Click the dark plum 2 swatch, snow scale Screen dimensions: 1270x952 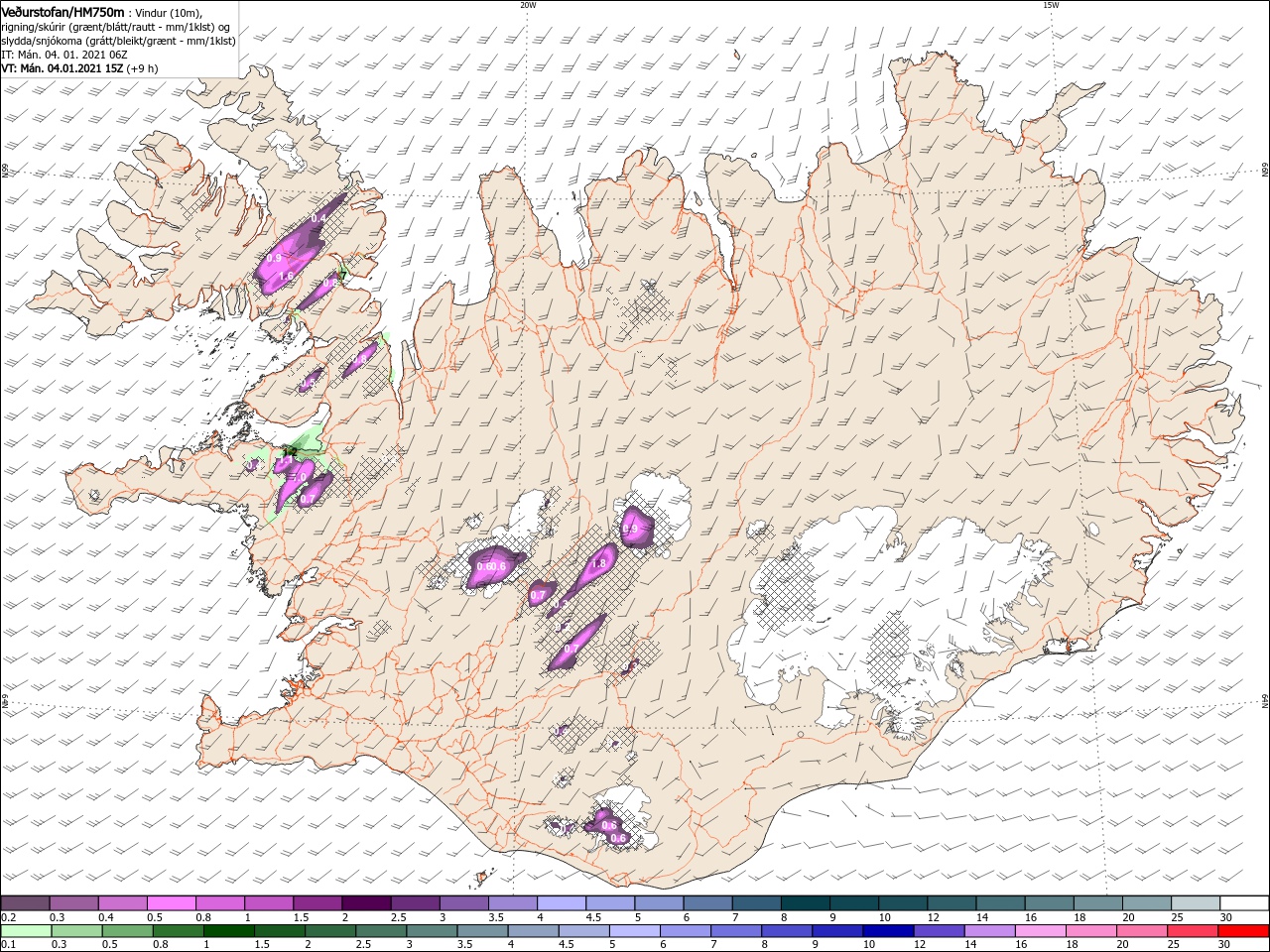tap(365, 903)
